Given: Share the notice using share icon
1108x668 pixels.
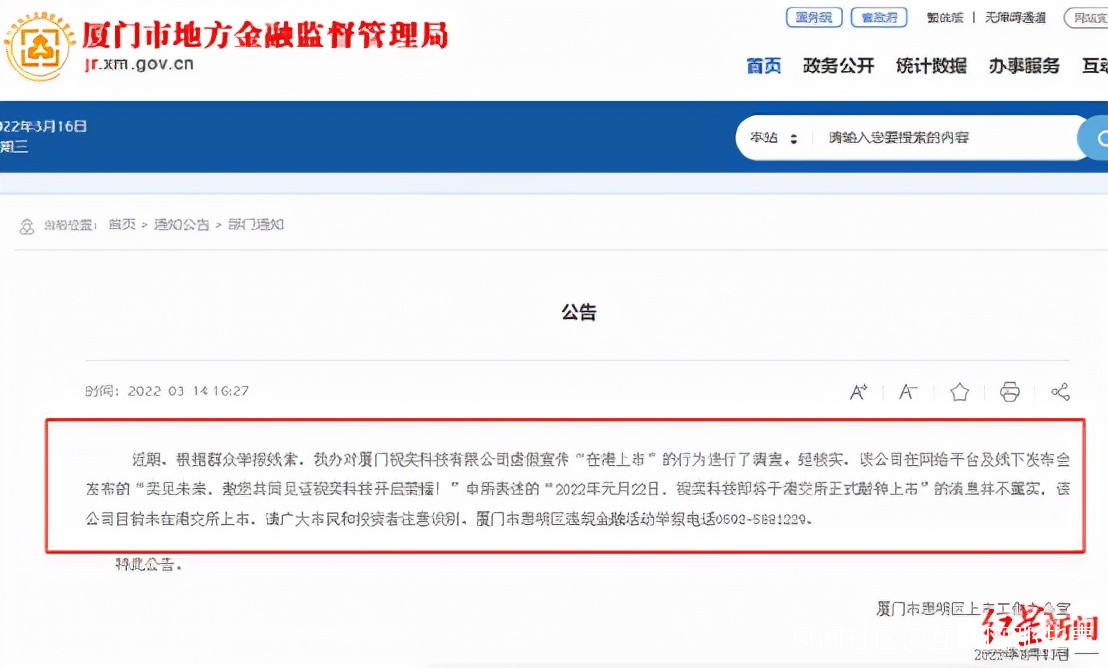Looking at the screenshot, I should tap(1060, 392).
